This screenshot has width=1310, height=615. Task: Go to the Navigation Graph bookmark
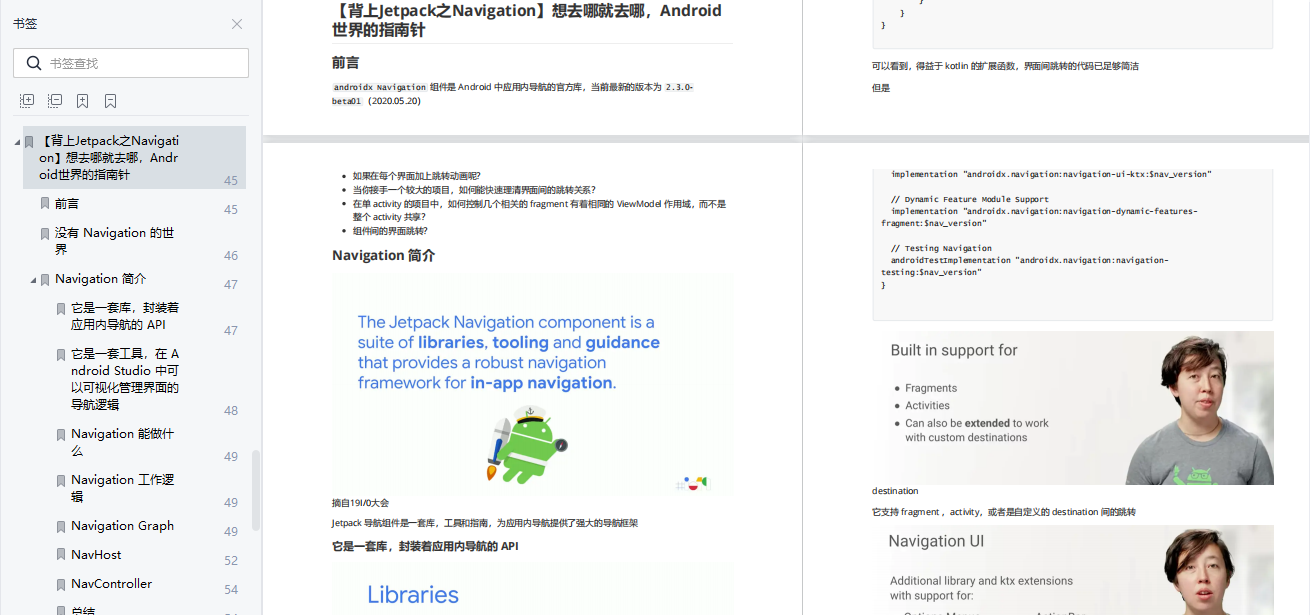click(123, 525)
